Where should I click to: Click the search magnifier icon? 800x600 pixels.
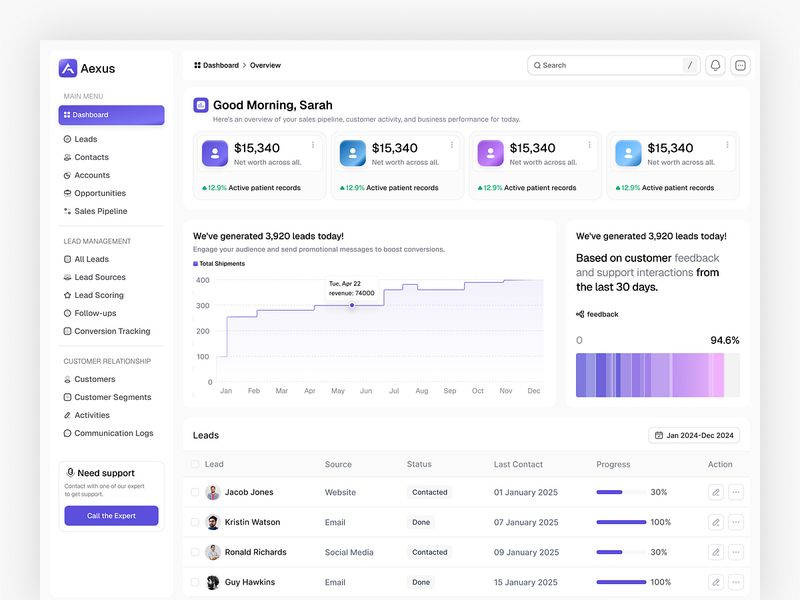coord(537,65)
